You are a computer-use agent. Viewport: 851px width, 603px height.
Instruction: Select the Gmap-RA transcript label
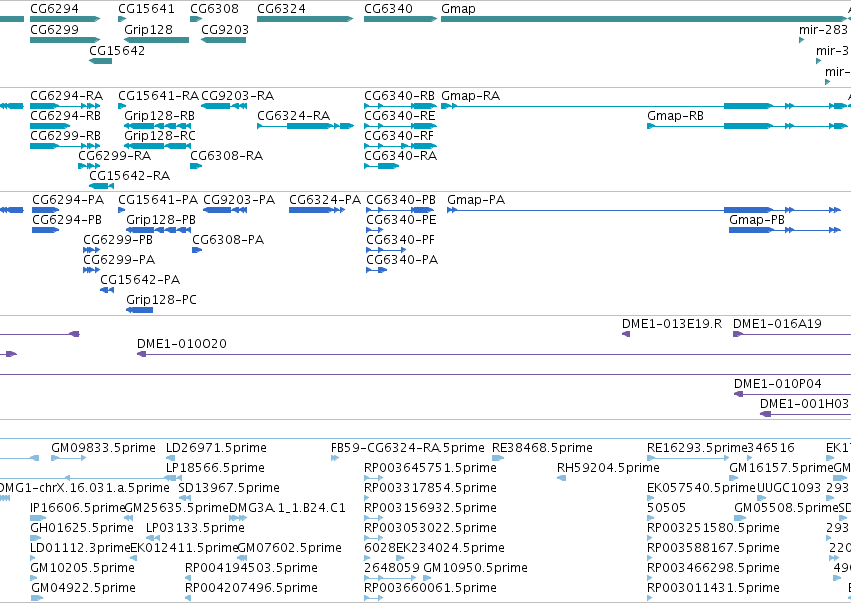point(471,96)
